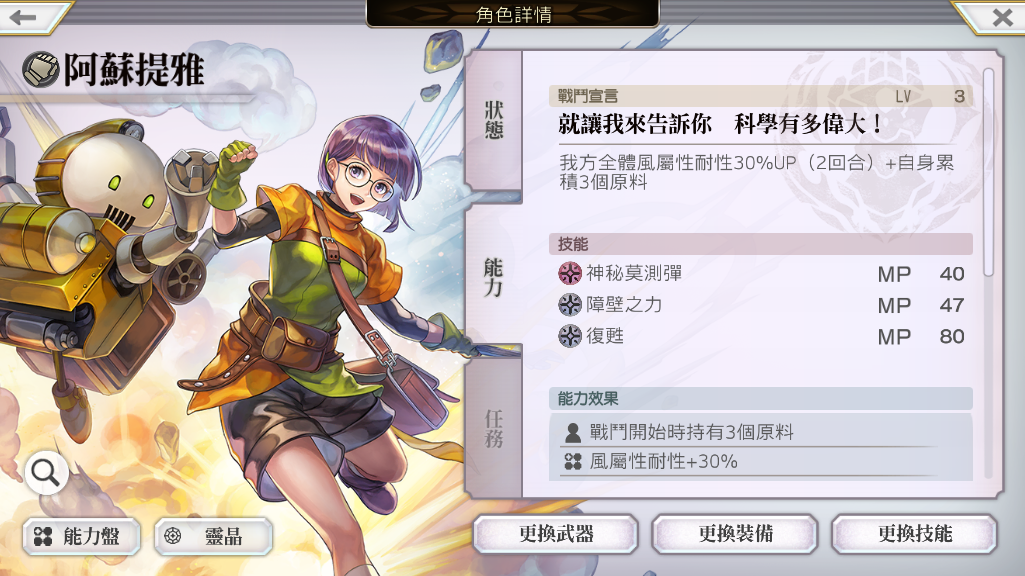The image size is (1025, 576).
Task: Switch to the 任務 tab
Action: point(494,428)
